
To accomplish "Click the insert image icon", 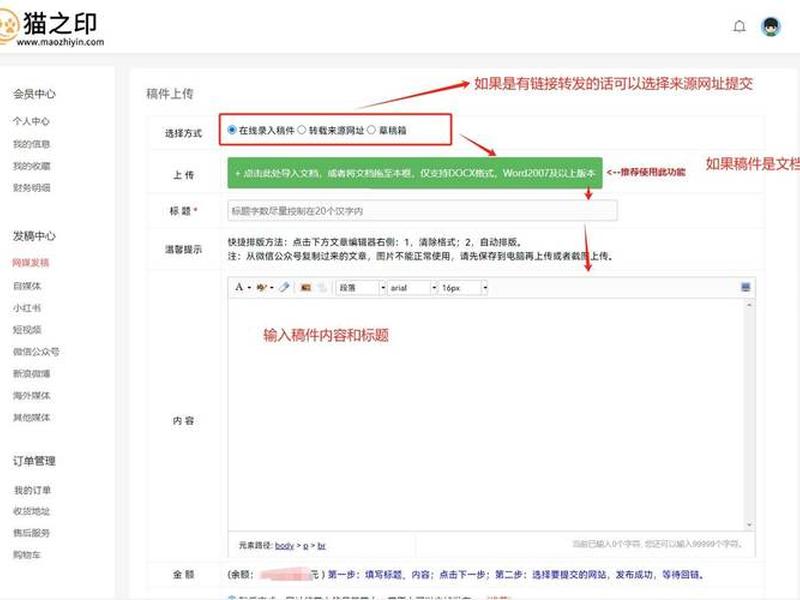I will point(306,288).
